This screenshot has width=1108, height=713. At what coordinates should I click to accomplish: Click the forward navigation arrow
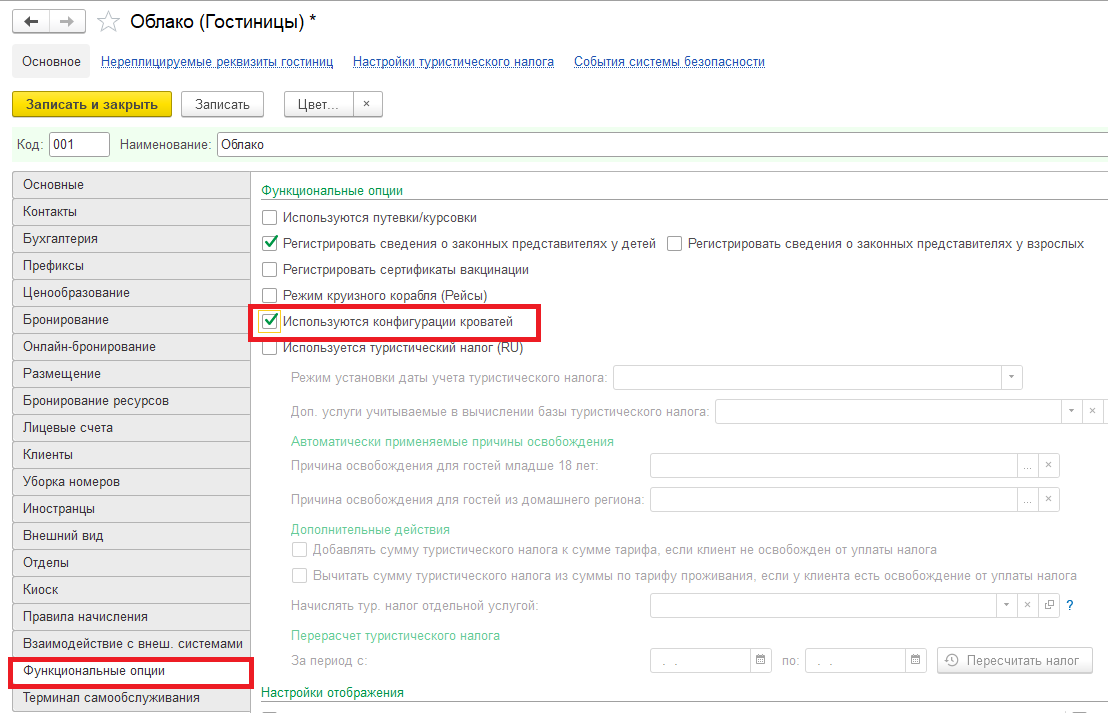(67, 21)
